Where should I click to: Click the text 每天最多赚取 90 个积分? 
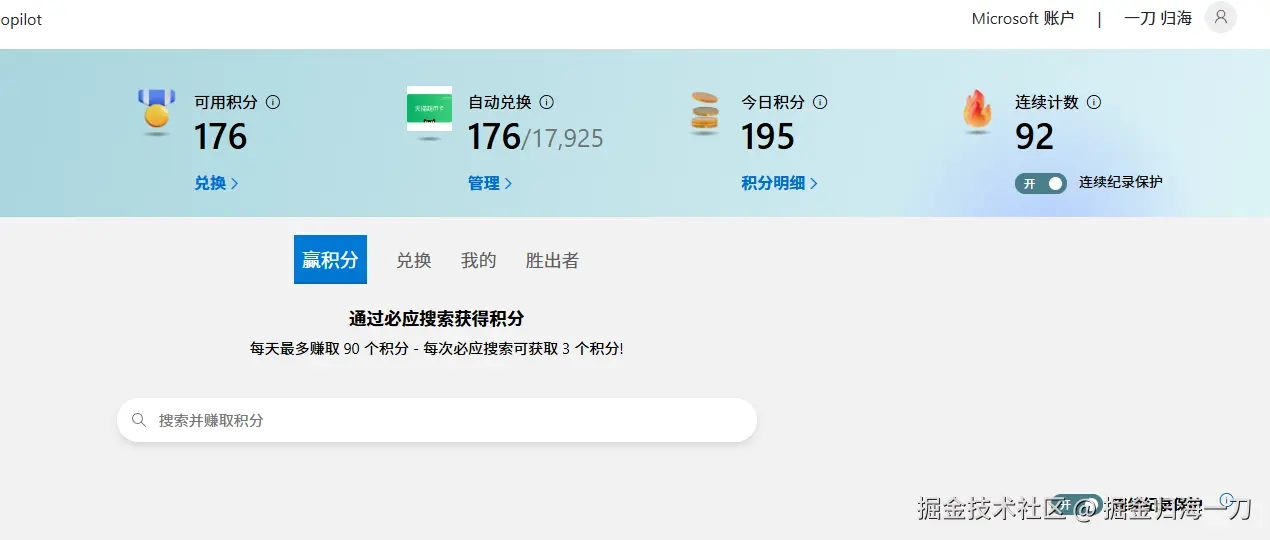click(330, 349)
